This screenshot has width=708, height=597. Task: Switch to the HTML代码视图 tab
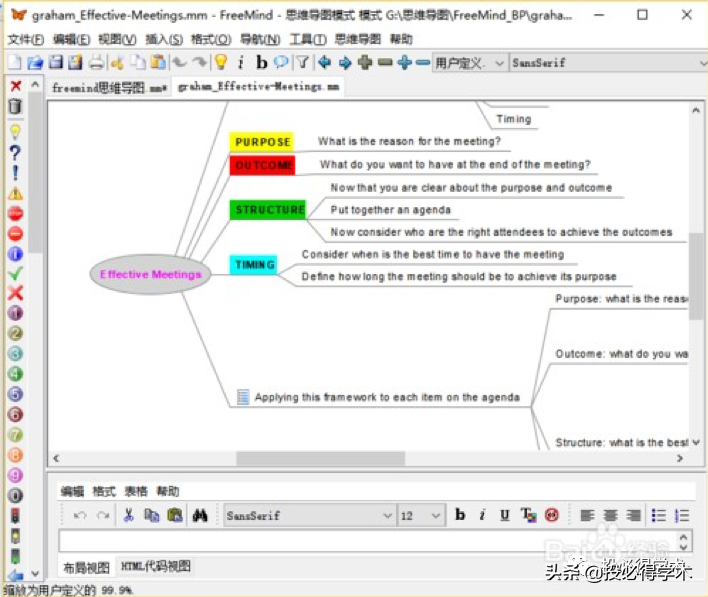(155, 567)
